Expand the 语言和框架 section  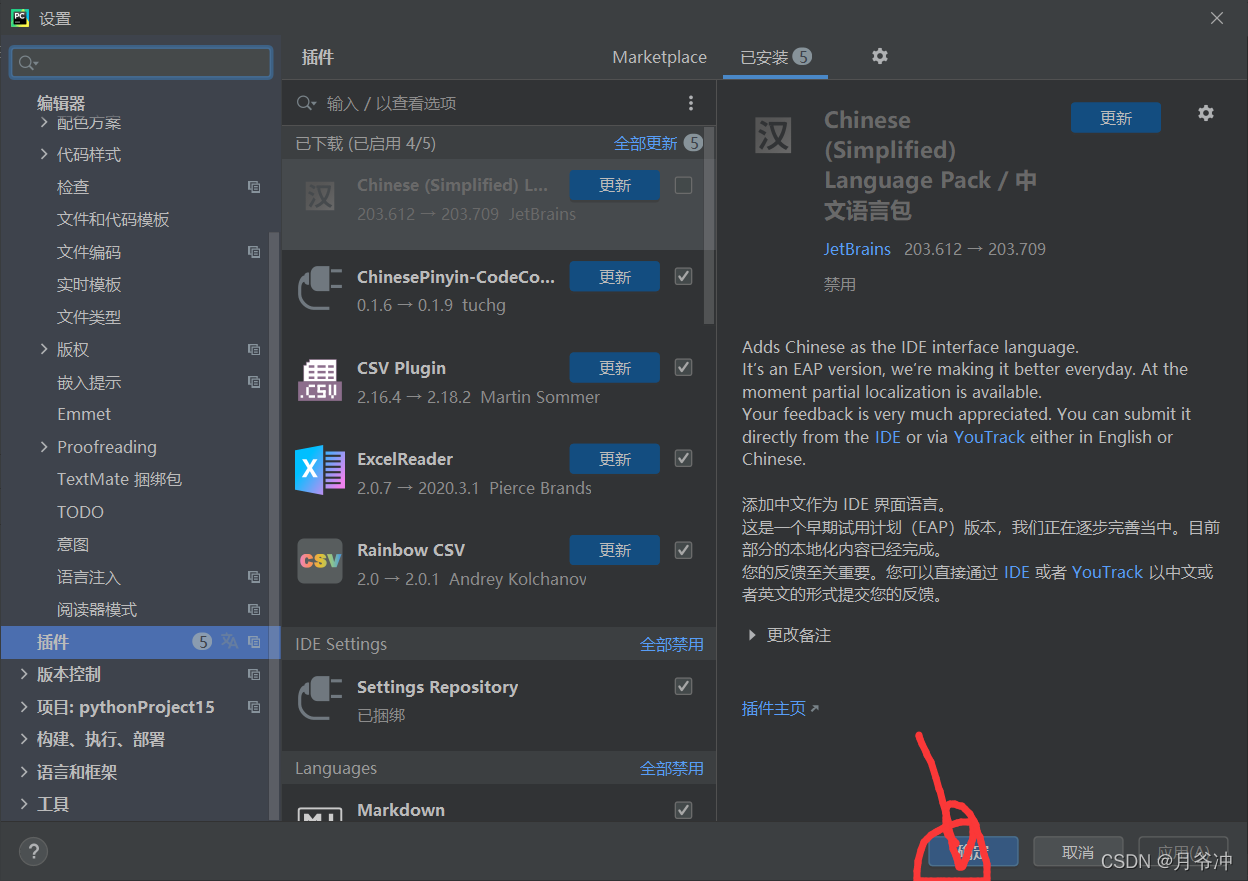[24, 772]
